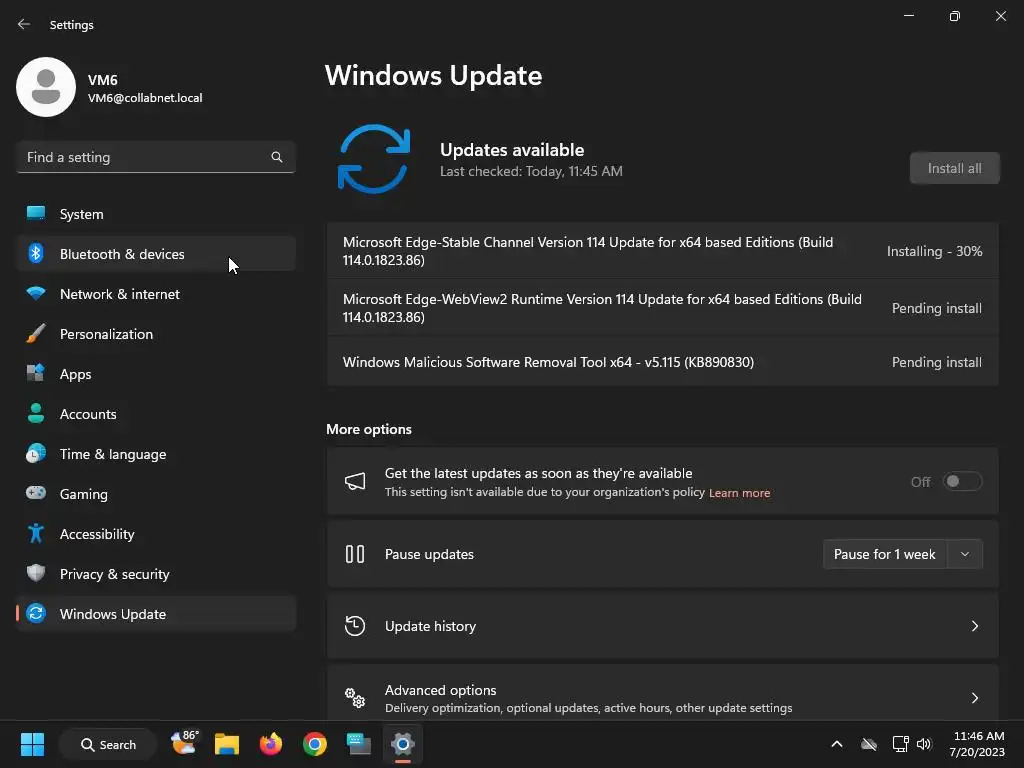Select Network & internet in sidebar
Viewport: 1024px width, 768px height.
pos(156,293)
